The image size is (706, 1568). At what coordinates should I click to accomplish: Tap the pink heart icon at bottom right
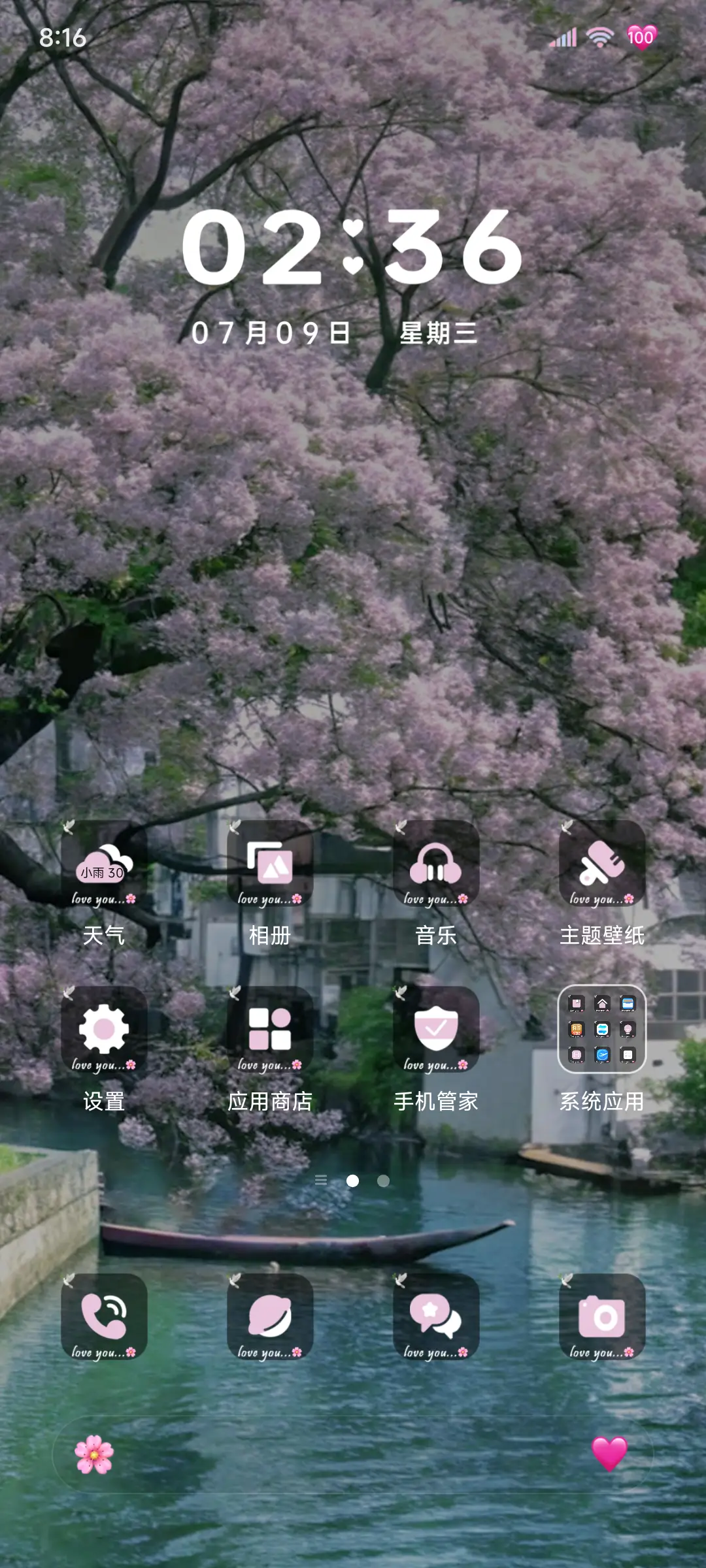609,1454
